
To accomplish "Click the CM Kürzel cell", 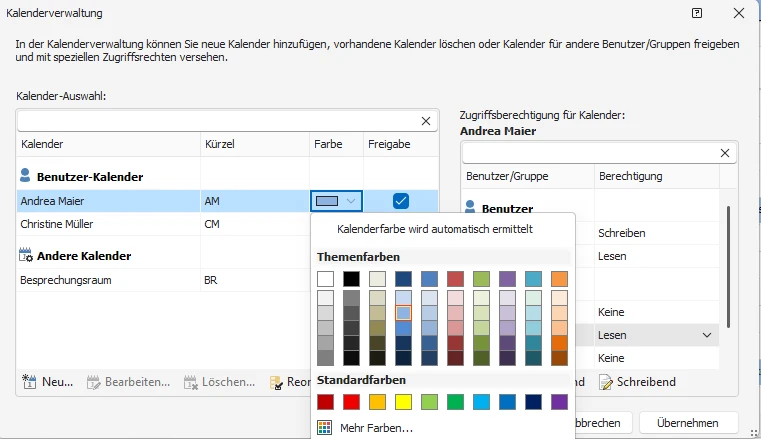I will 255,224.
